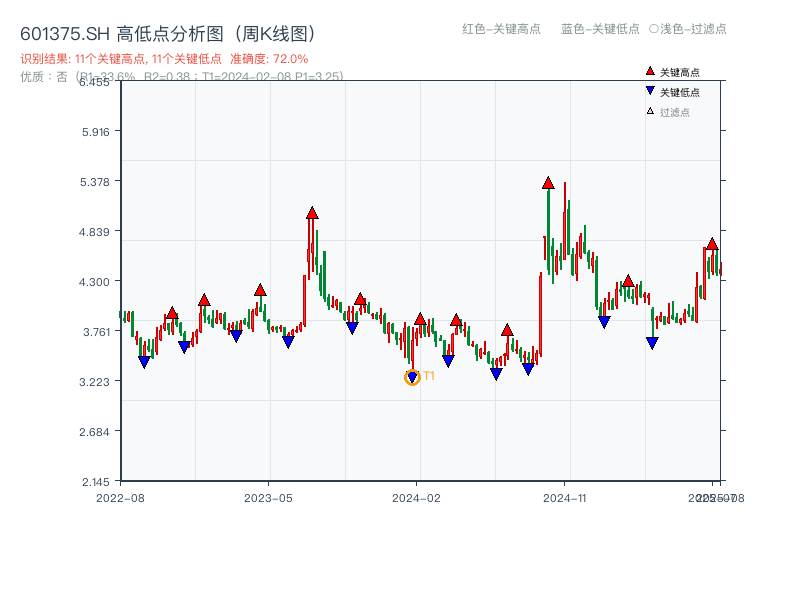800x600 pixels.
Task: Click the 6.455 value on the price axis
Action: tap(96, 84)
